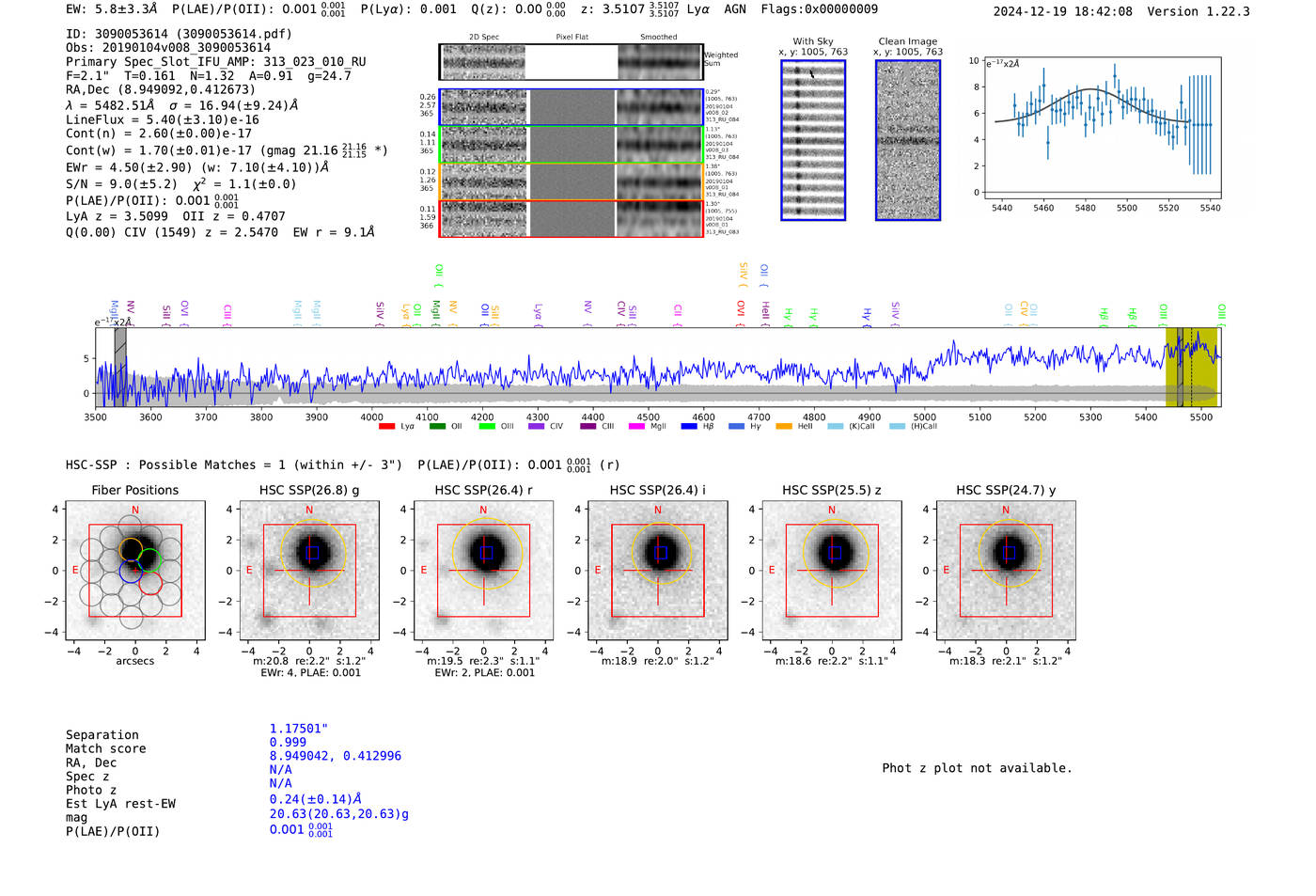1316x896 pixels.
Task: Open the HSC SSP(24.7) y cutout
Action: pyautogui.click(x=1006, y=571)
